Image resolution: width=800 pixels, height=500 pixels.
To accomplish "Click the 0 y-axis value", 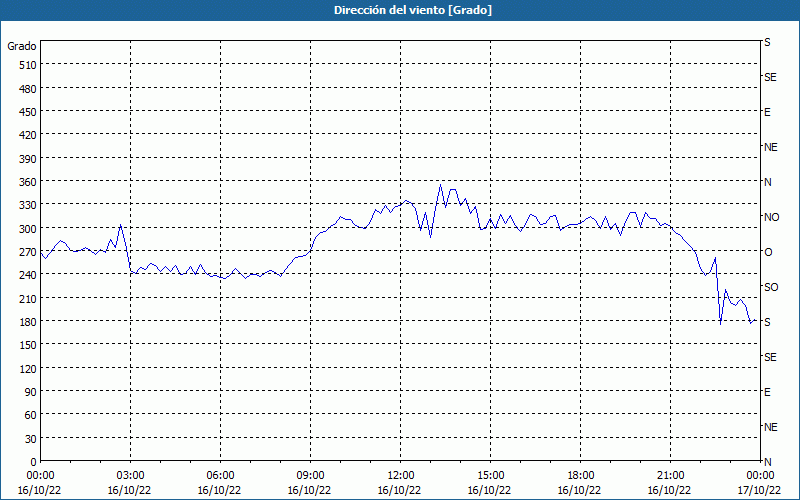I will (34, 462).
